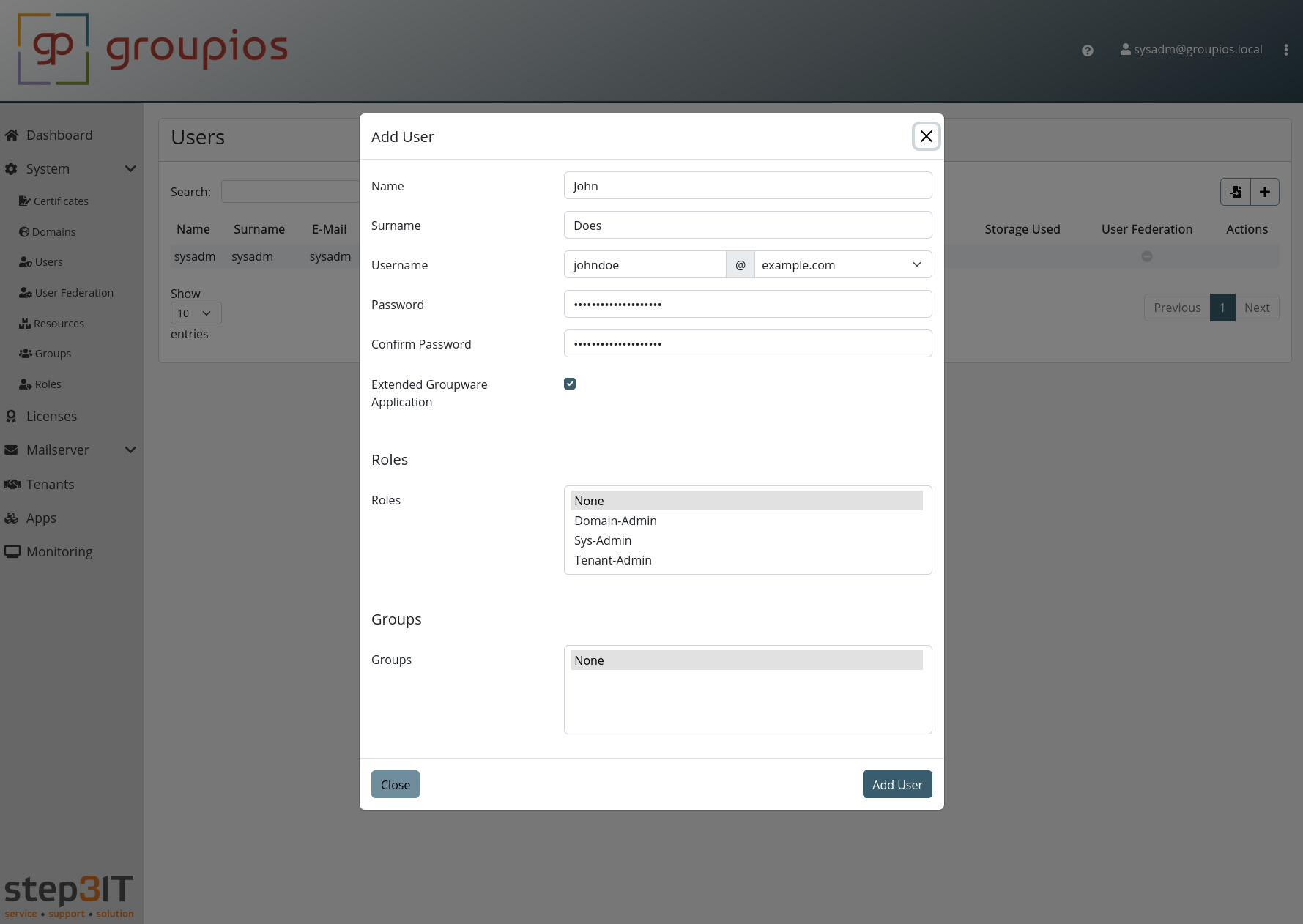Open the Certificates section in the sidebar

point(62,201)
